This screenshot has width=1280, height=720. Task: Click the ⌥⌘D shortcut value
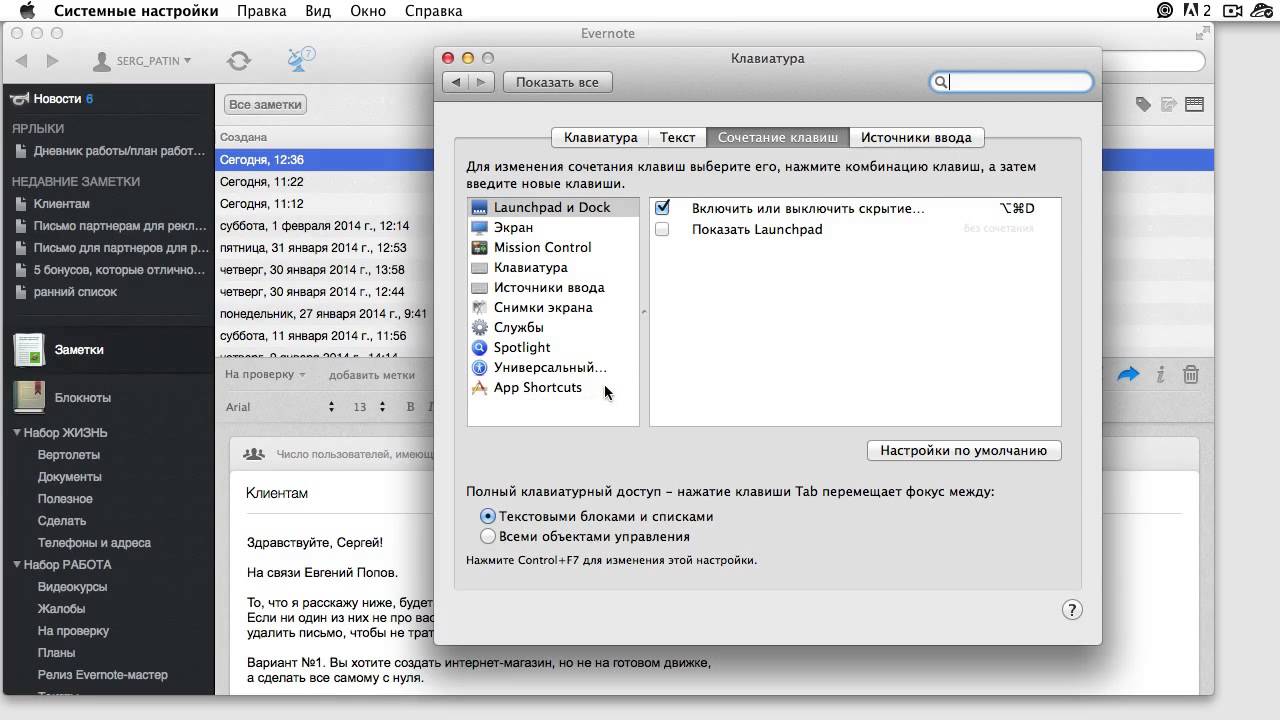coord(1017,208)
